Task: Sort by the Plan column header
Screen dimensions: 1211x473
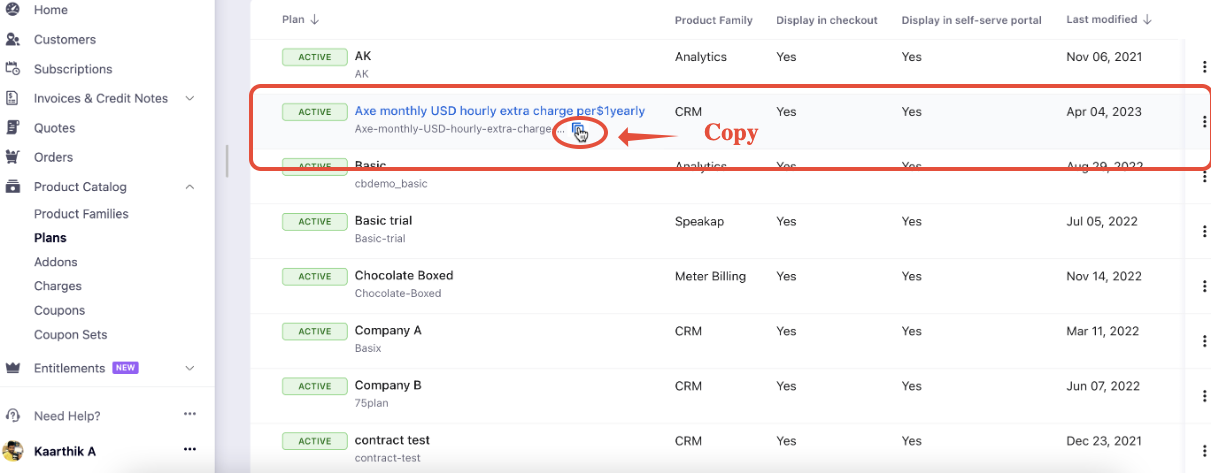Action: point(300,20)
